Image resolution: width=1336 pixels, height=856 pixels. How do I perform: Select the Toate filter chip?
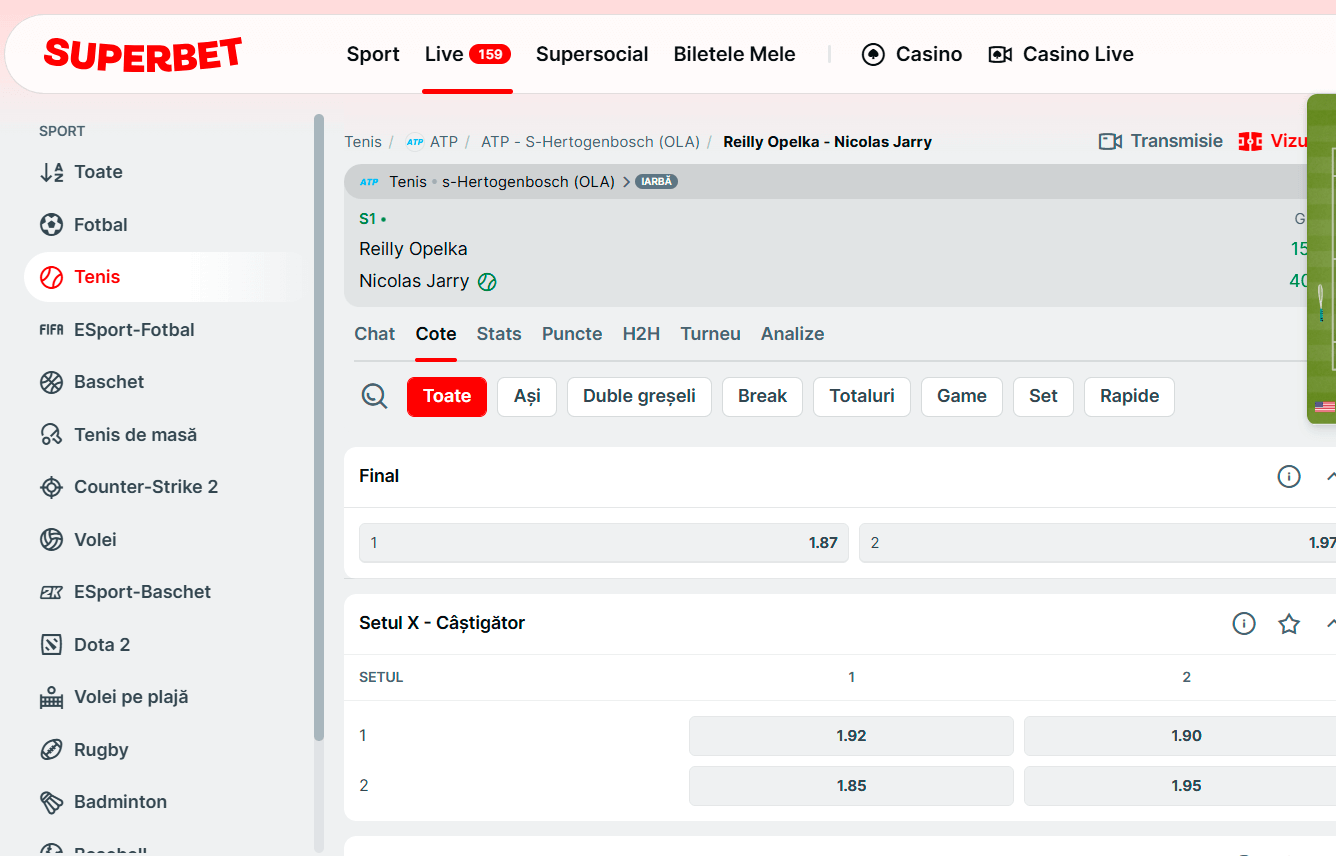[x=447, y=396]
